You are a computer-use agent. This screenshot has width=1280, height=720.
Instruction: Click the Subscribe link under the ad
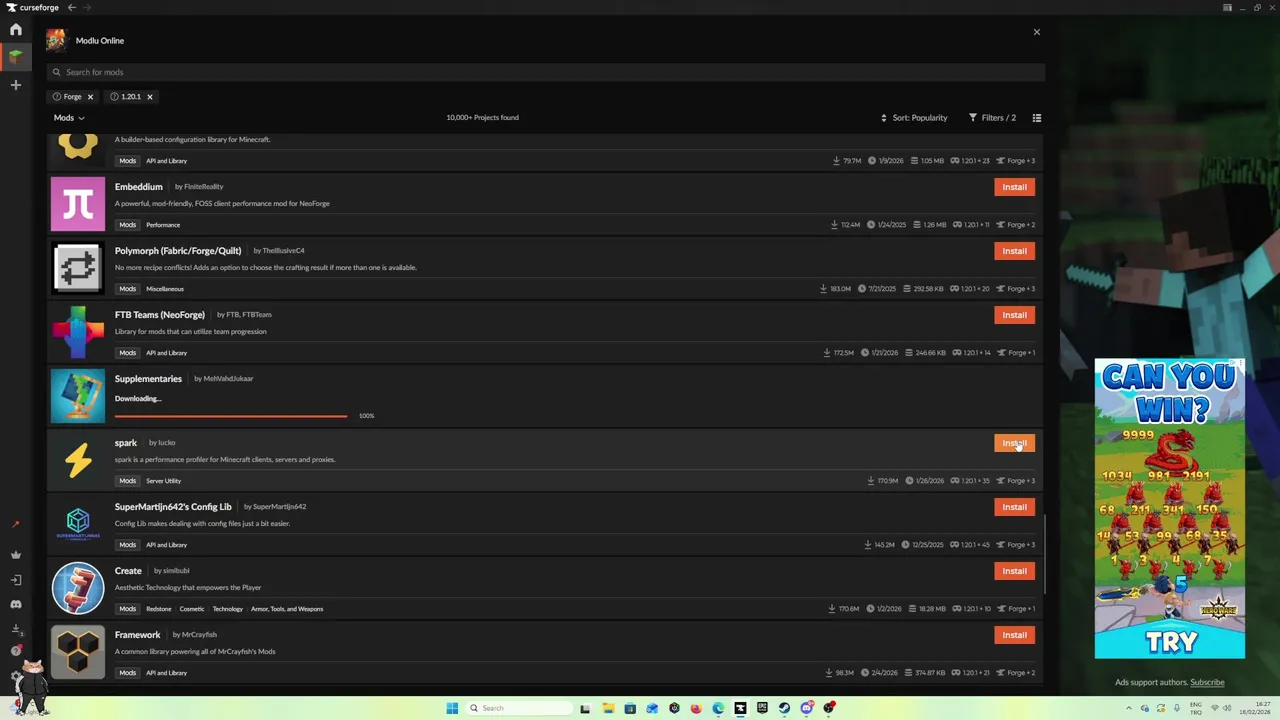click(x=1207, y=682)
